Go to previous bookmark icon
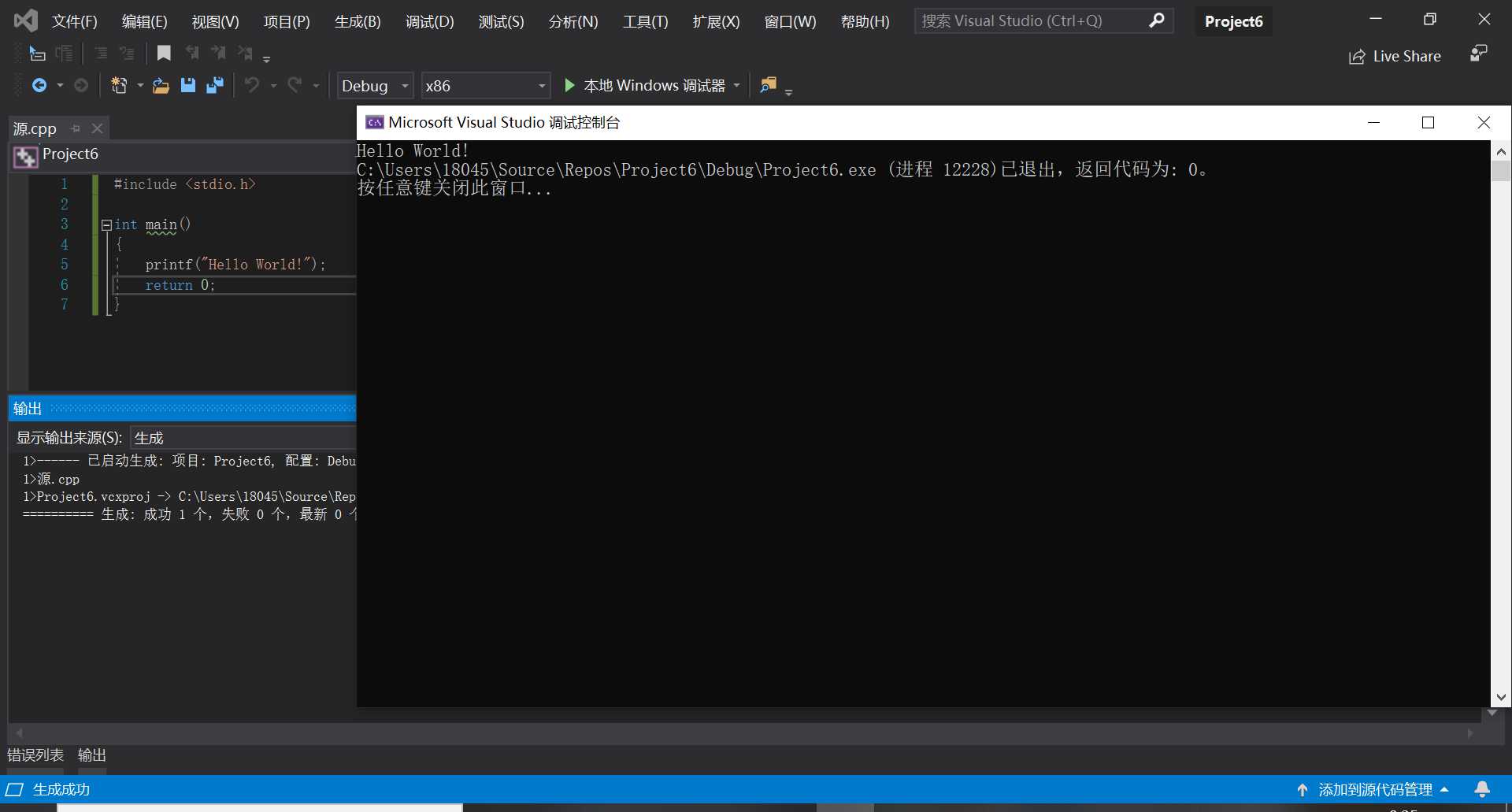The width and height of the screenshot is (1512, 812). tap(192, 53)
